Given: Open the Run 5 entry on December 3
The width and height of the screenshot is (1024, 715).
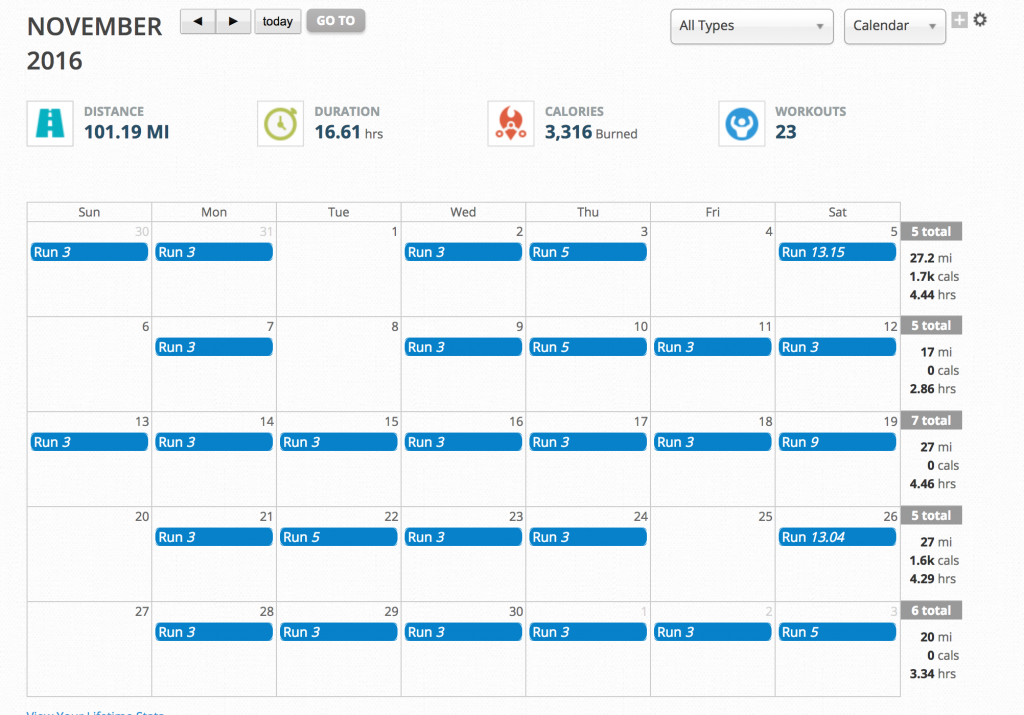Looking at the screenshot, I should (837, 632).
